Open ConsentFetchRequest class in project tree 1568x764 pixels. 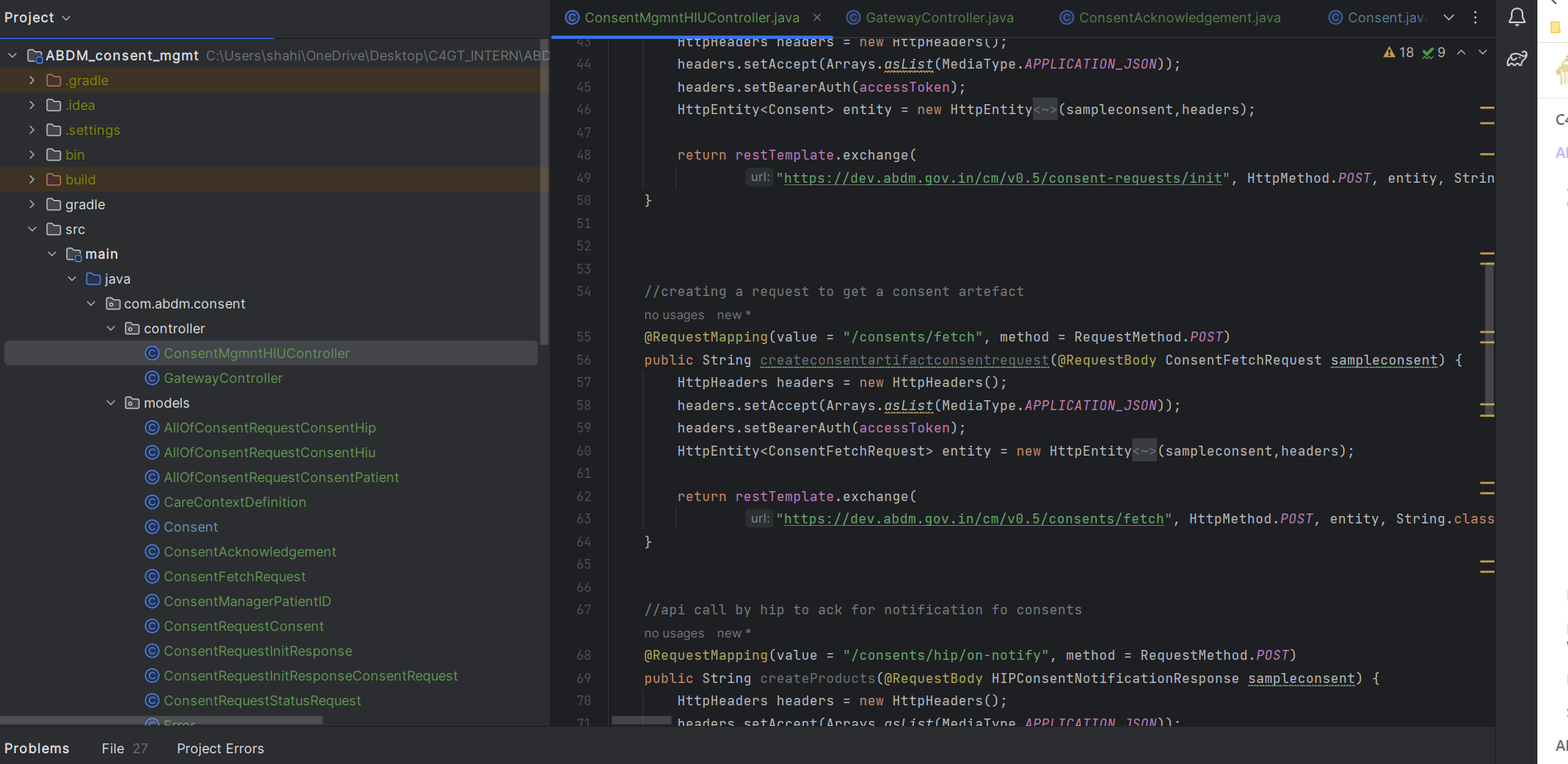pos(234,576)
